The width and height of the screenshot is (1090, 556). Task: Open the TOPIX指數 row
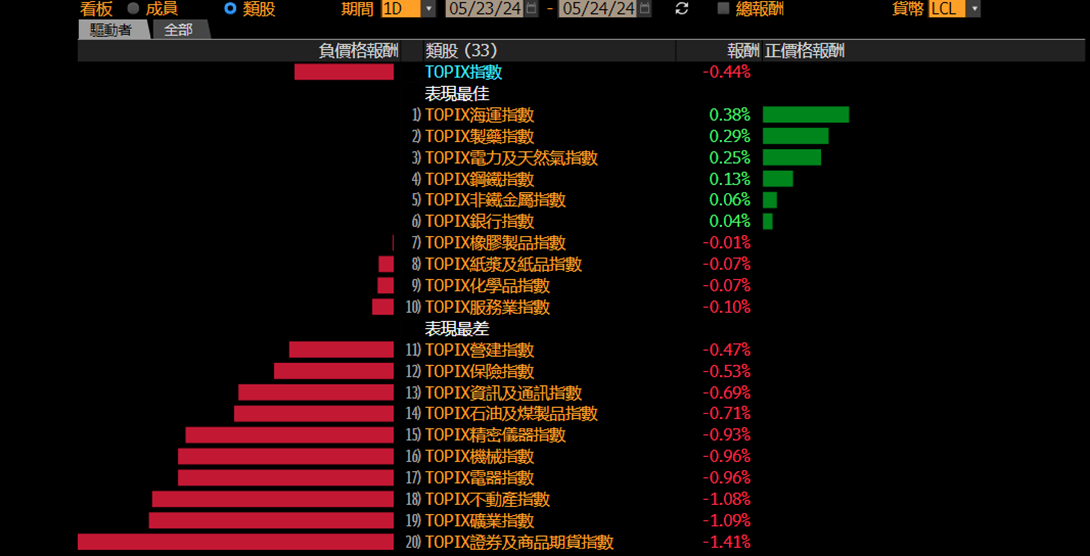click(464, 72)
